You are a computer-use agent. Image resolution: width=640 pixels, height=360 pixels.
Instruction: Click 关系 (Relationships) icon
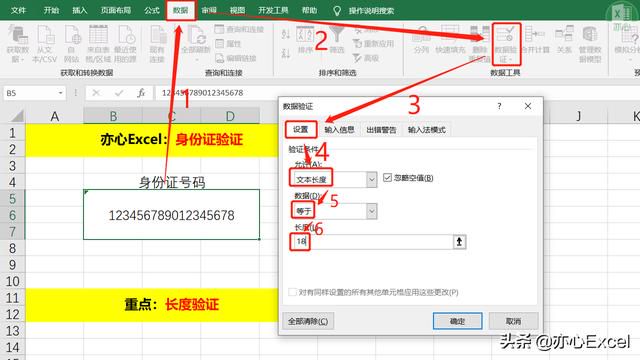[x=564, y=40]
